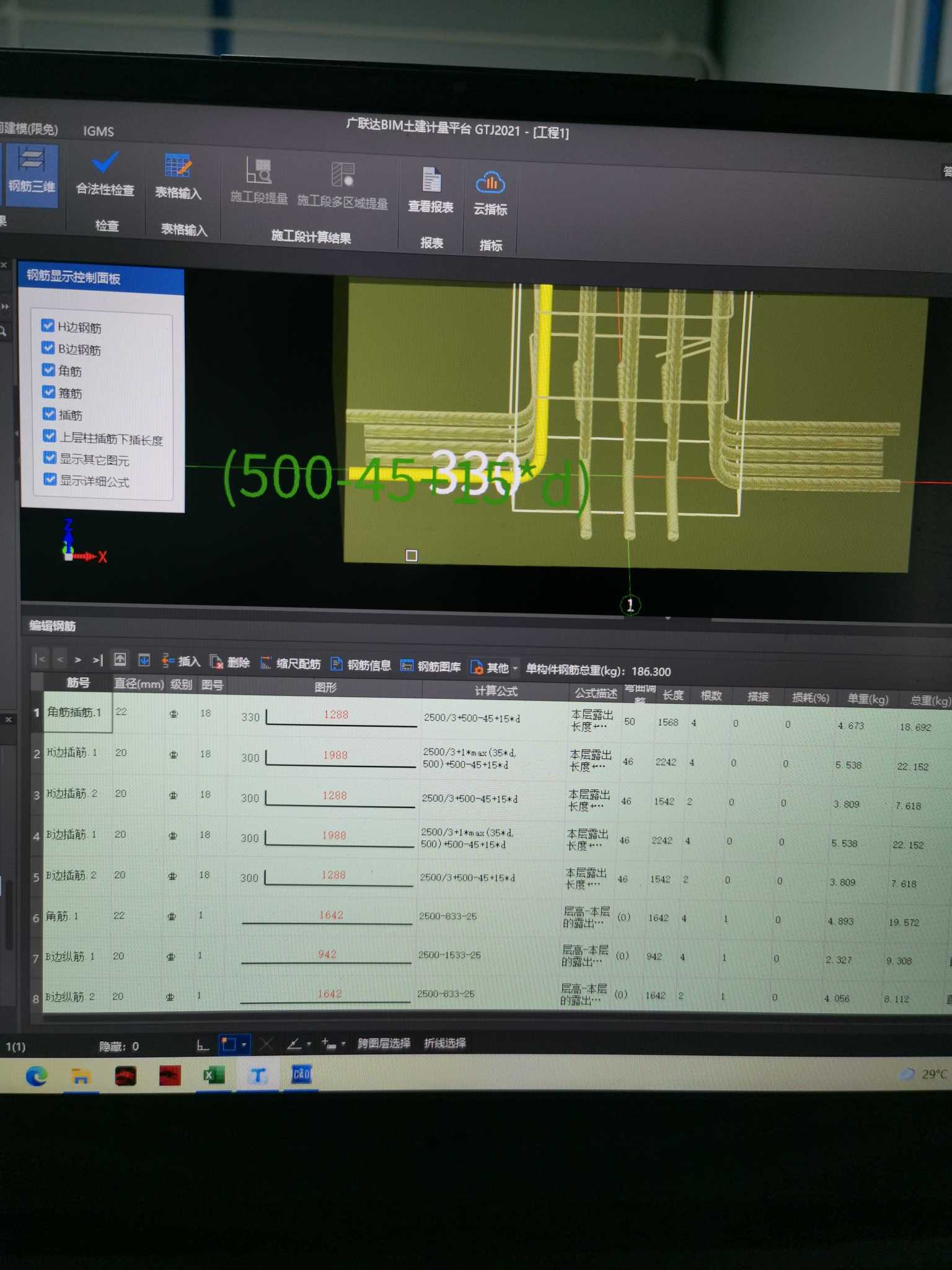The height and width of the screenshot is (1270, 952).
Task: Toggle 角筋 checkbox
Action: 48,370
